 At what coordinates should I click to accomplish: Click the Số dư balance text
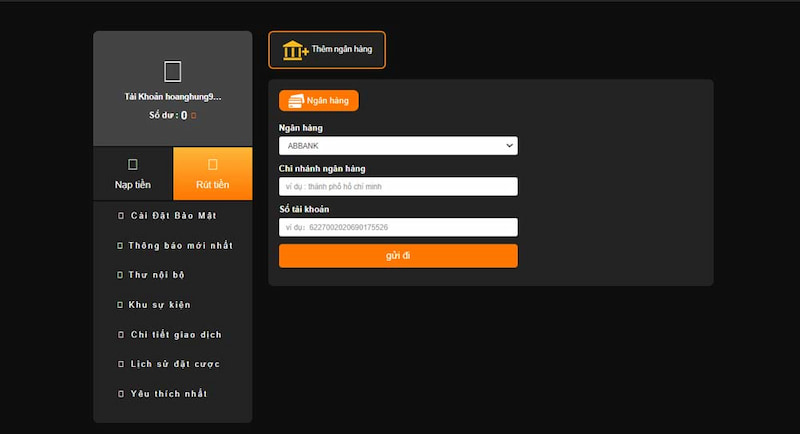(x=167, y=116)
